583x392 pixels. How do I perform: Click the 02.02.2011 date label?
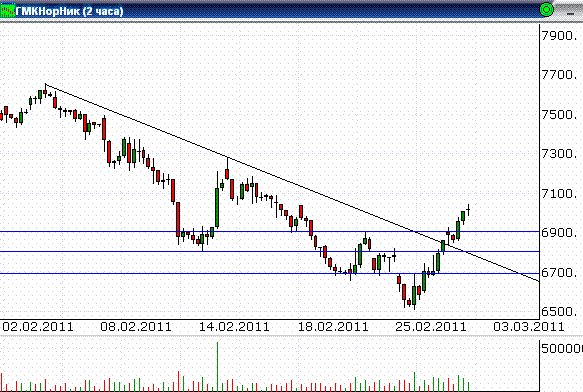38,327
